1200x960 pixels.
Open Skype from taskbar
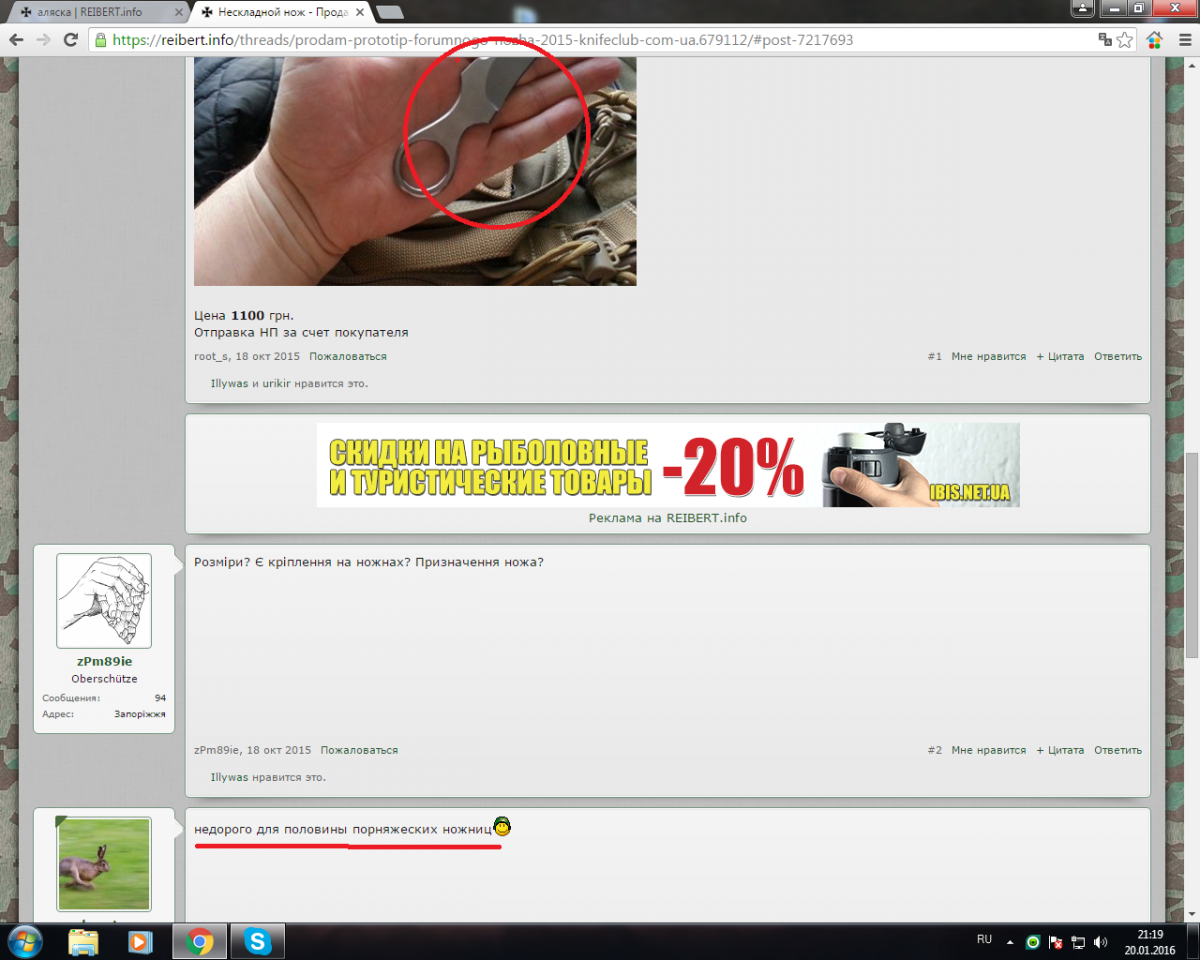258,941
